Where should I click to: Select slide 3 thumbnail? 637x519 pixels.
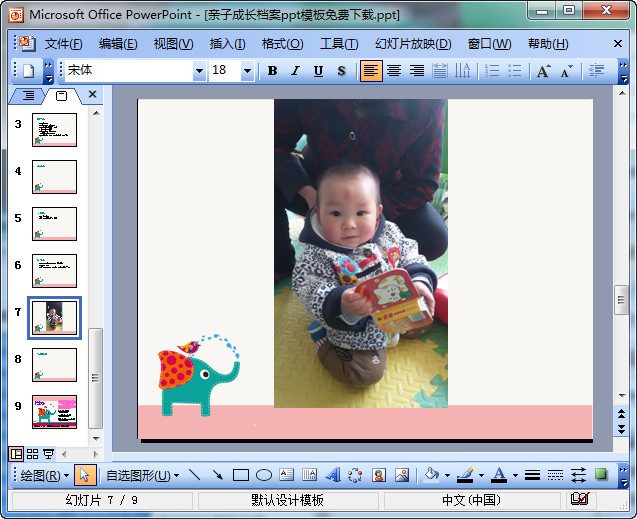pos(54,130)
